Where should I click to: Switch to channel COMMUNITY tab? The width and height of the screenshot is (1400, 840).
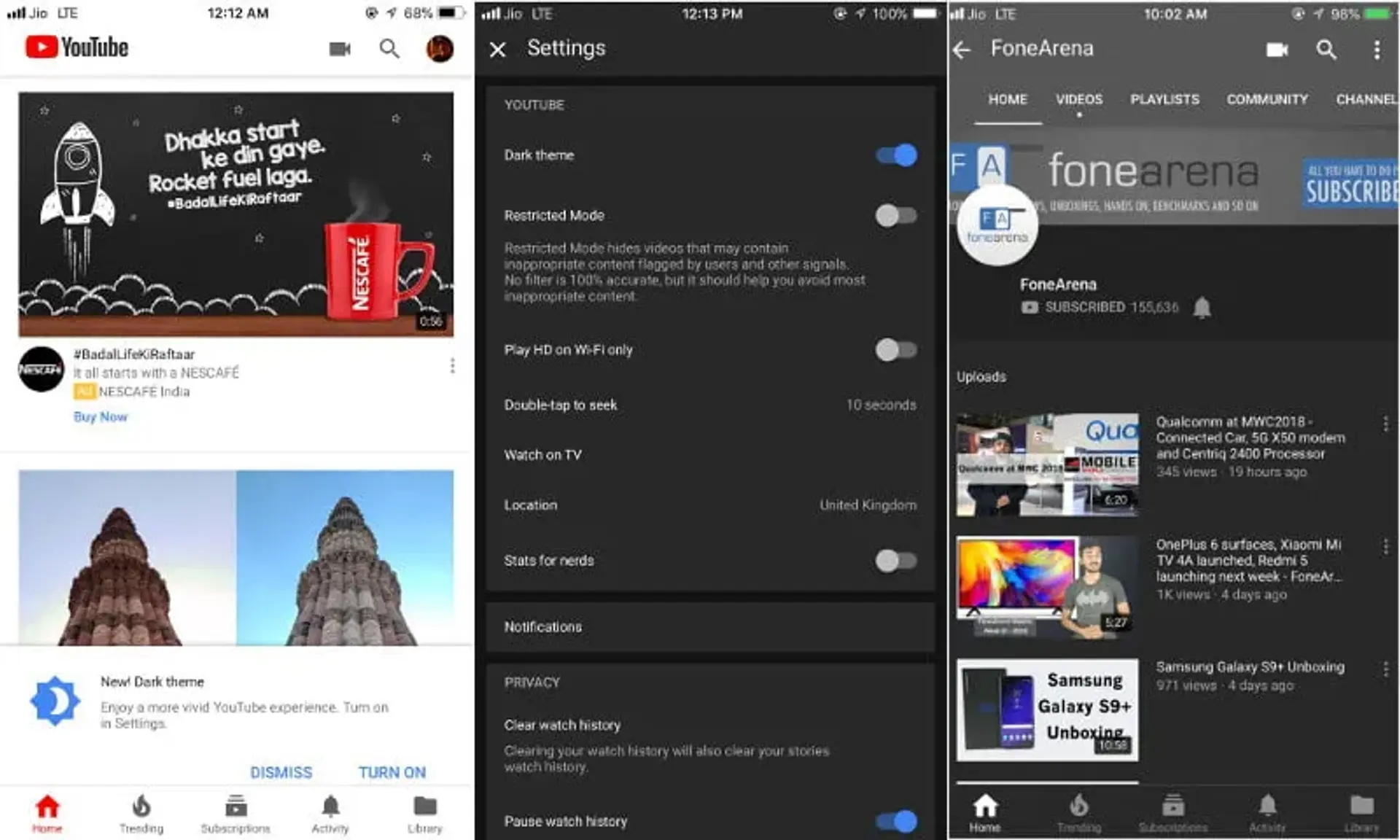(x=1267, y=100)
